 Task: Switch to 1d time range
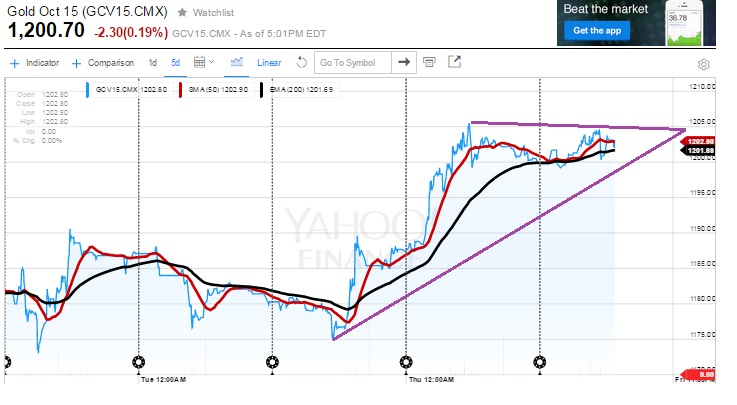(153, 62)
